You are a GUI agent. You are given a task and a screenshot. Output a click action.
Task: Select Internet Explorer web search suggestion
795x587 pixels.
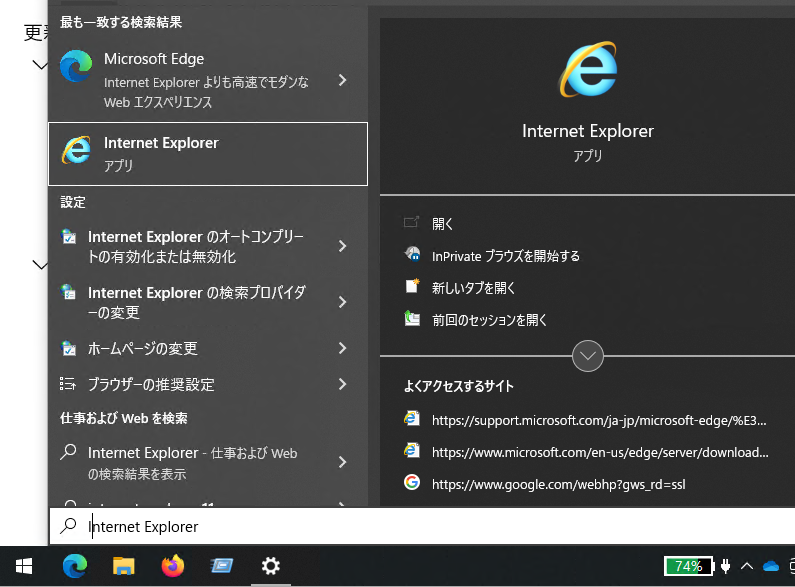point(193,462)
